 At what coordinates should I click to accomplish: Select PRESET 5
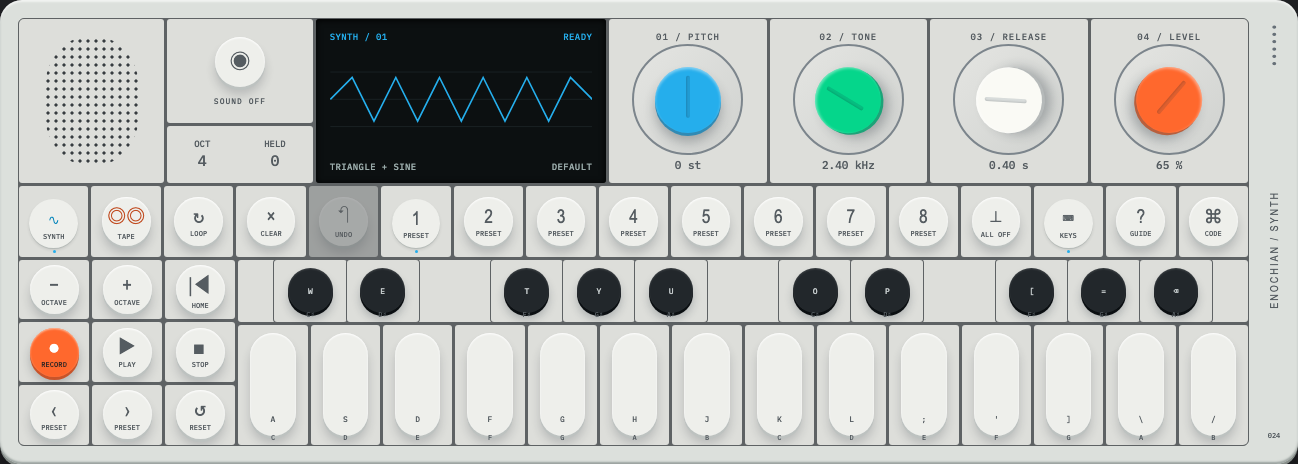tap(706, 222)
